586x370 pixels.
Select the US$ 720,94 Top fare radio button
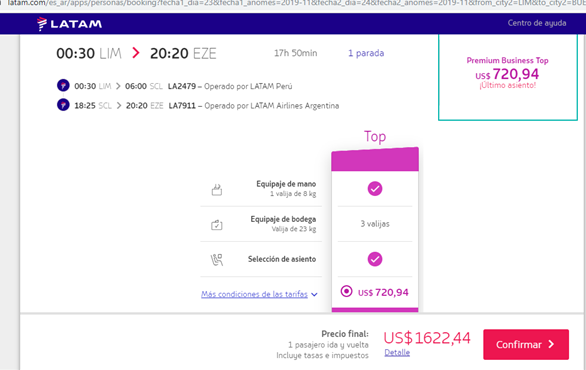tap(346, 291)
